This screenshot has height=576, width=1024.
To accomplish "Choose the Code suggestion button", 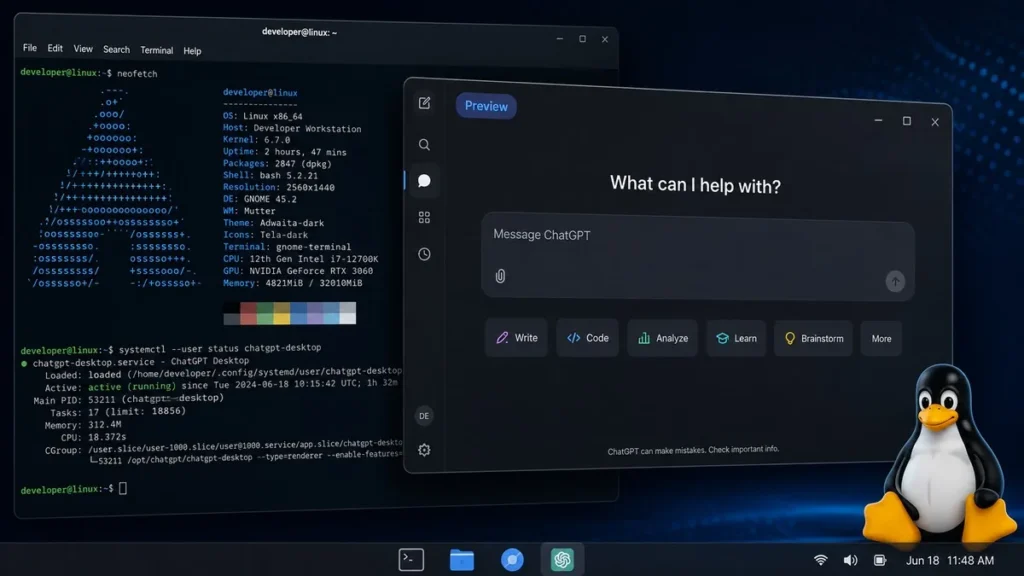I will click(588, 338).
